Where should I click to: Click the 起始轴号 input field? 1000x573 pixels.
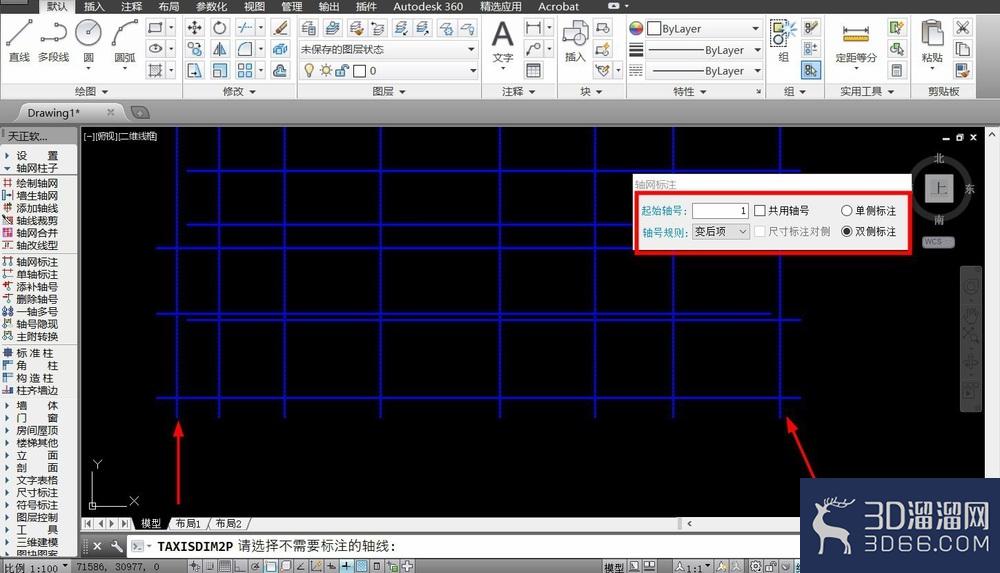pos(720,211)
